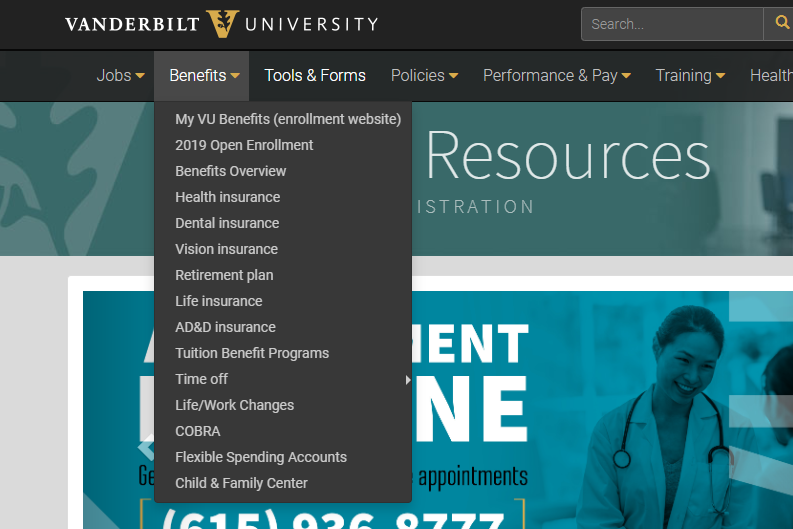Click the Vanderbilt University logo

click(x=222, y=24)
